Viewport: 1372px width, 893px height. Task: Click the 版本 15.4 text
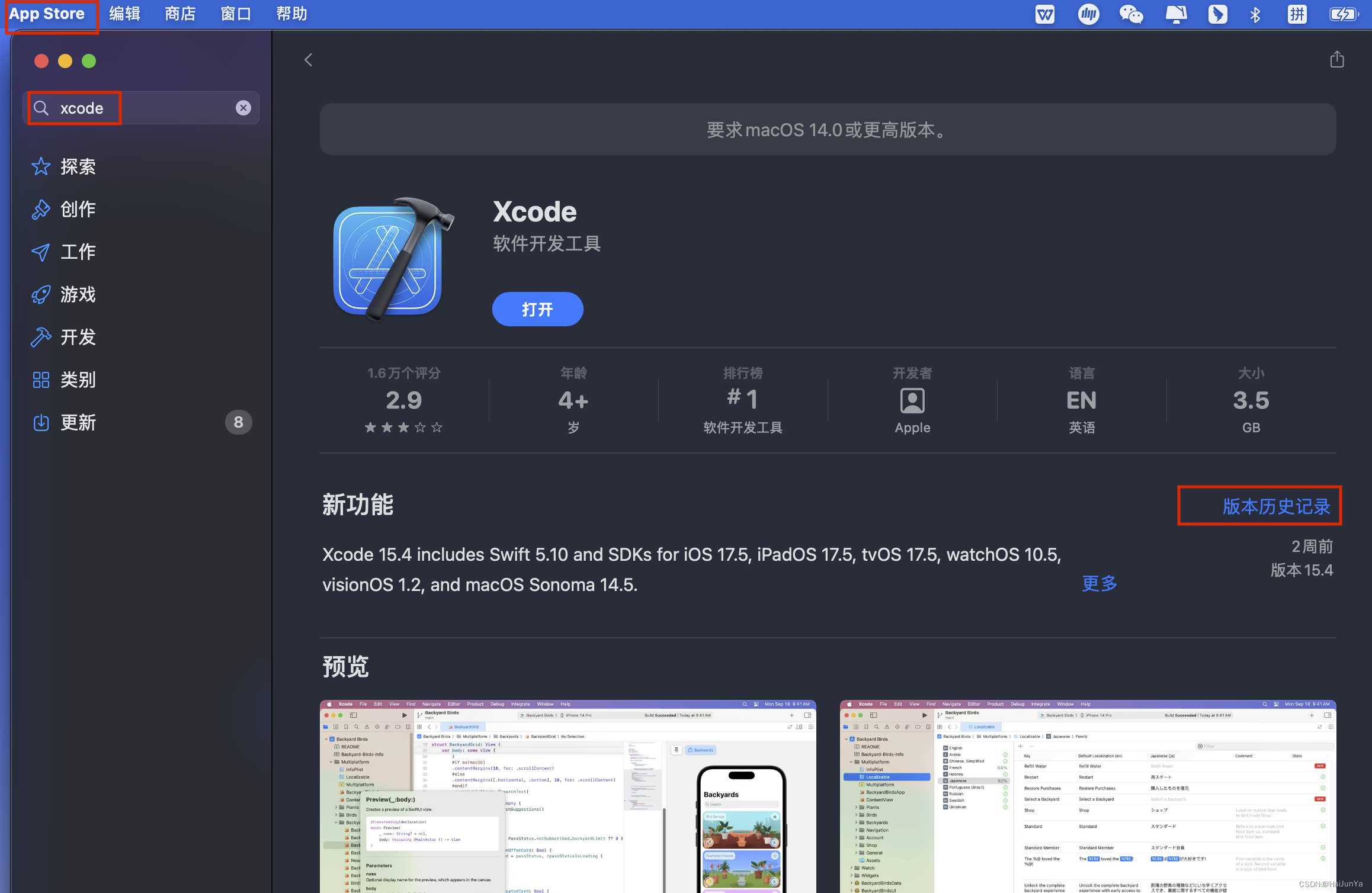(x=1302, y=570)
